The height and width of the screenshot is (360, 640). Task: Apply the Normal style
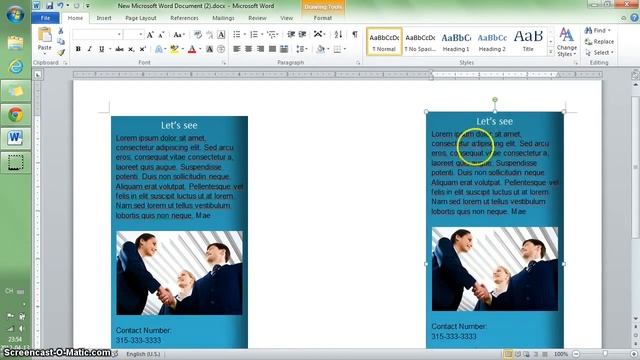(x=384, y=41)
